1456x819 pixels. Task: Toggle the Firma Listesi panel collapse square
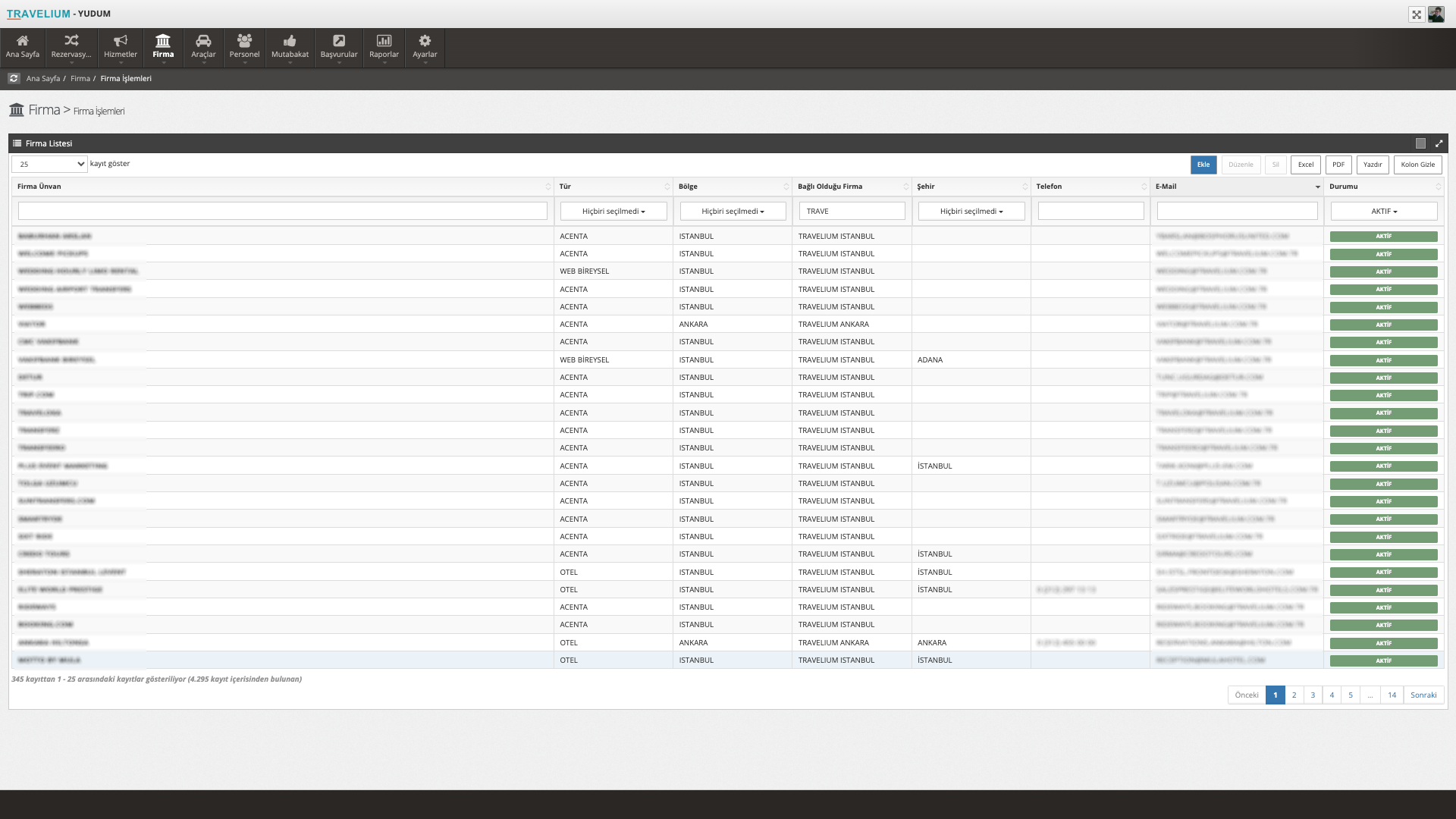(x=1420, y=143)
